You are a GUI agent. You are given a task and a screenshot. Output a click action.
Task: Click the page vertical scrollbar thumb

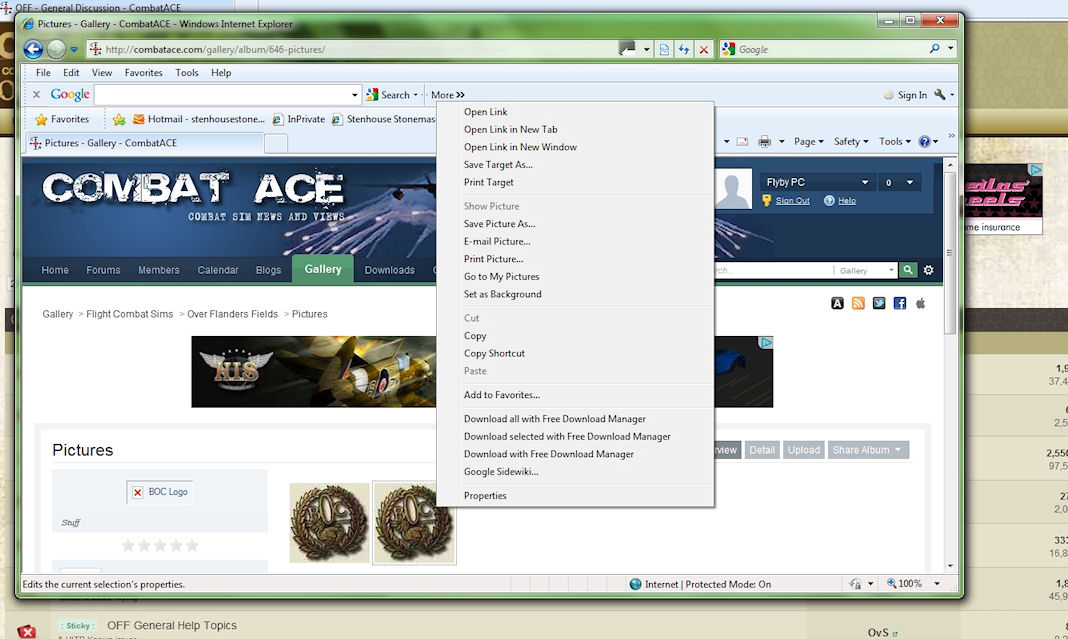point(950,253)
